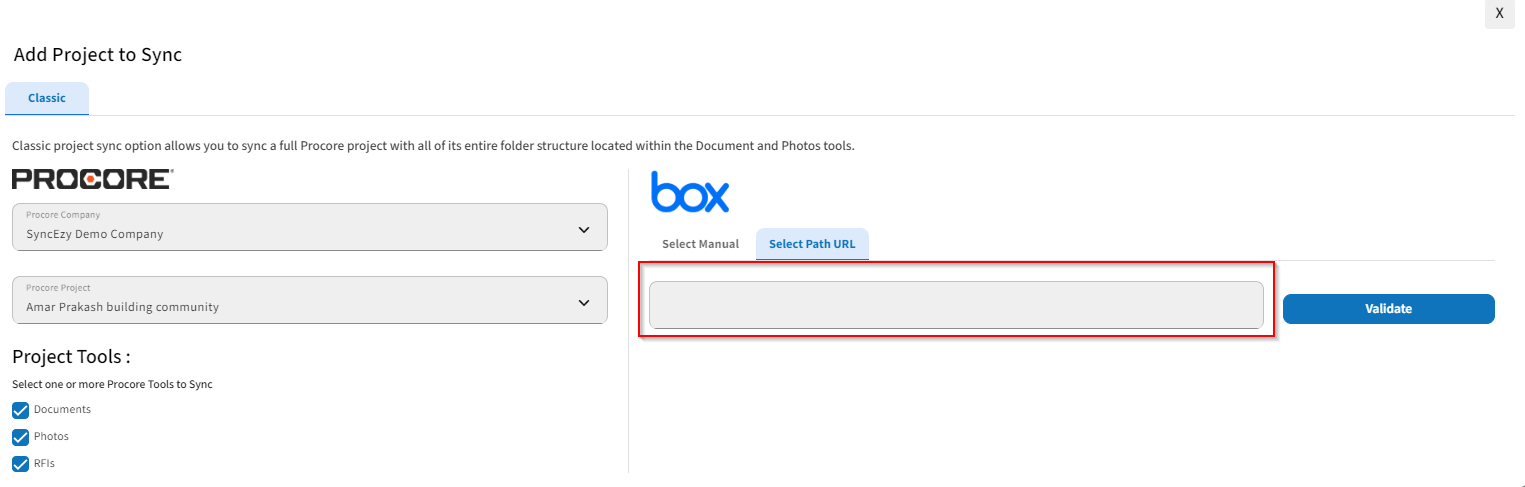Uncheck the Photos checkbox

click(x=20, y=437)
